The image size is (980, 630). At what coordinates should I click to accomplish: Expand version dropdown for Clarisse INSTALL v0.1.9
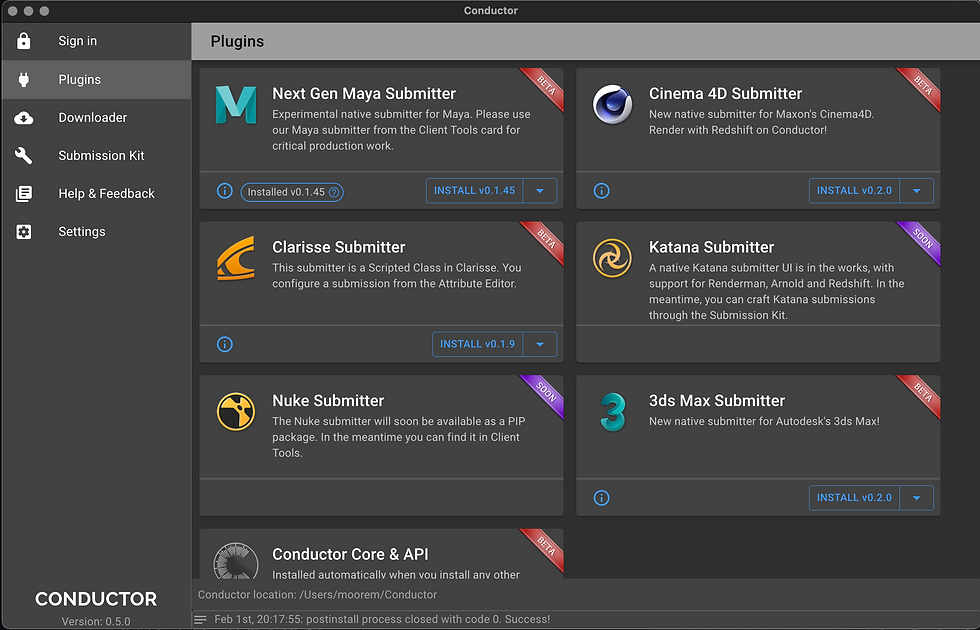click(540, 344)
